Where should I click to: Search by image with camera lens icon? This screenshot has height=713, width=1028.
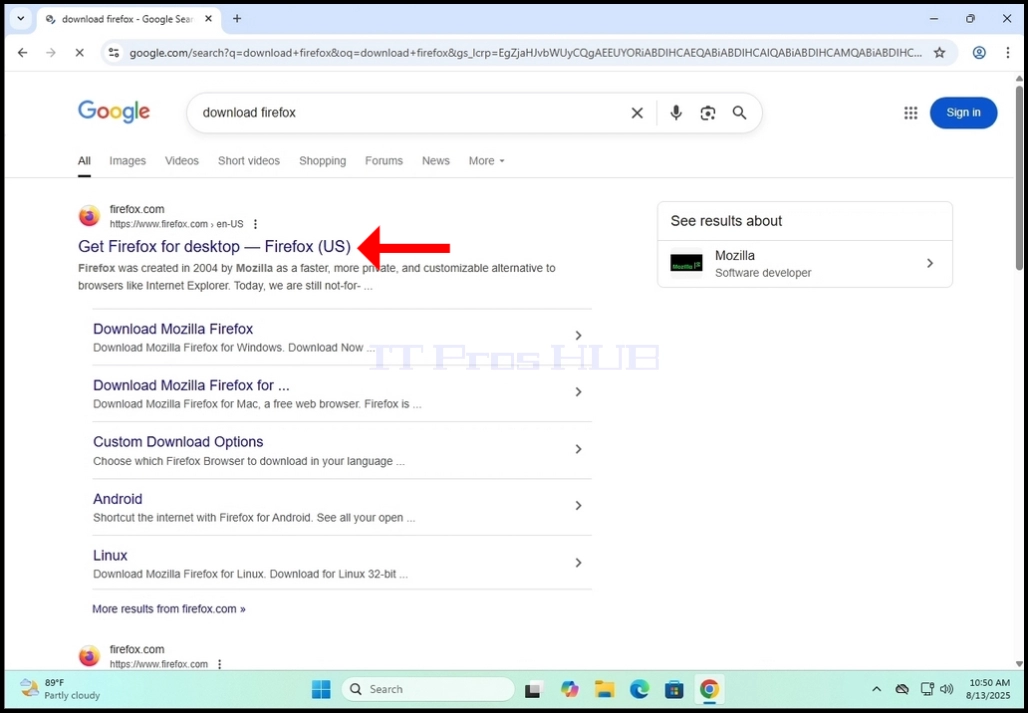(x=707, y=113)
